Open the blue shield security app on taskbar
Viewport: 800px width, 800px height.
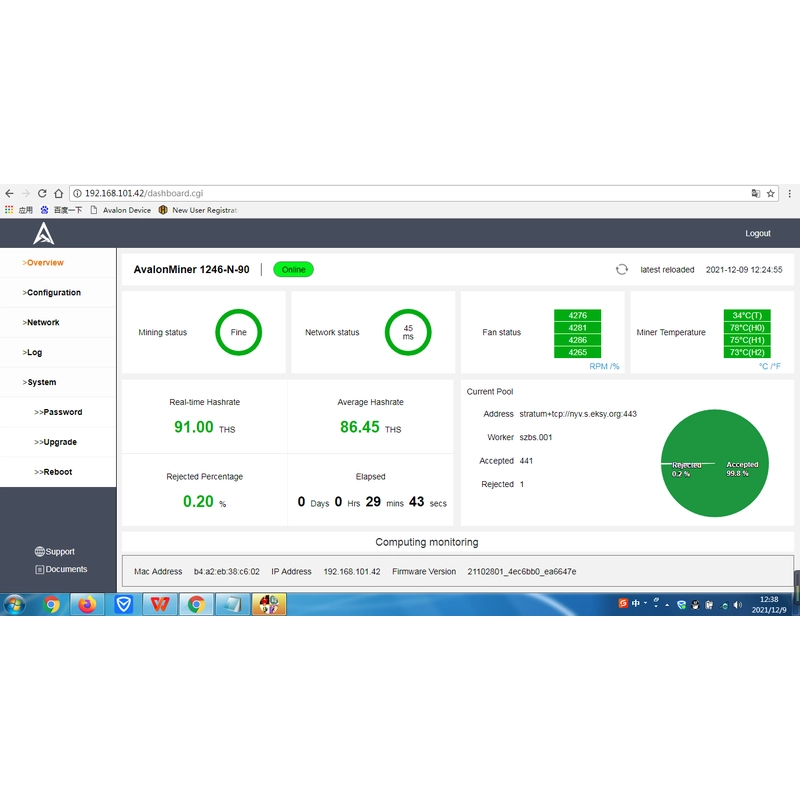tap(123, 605)
